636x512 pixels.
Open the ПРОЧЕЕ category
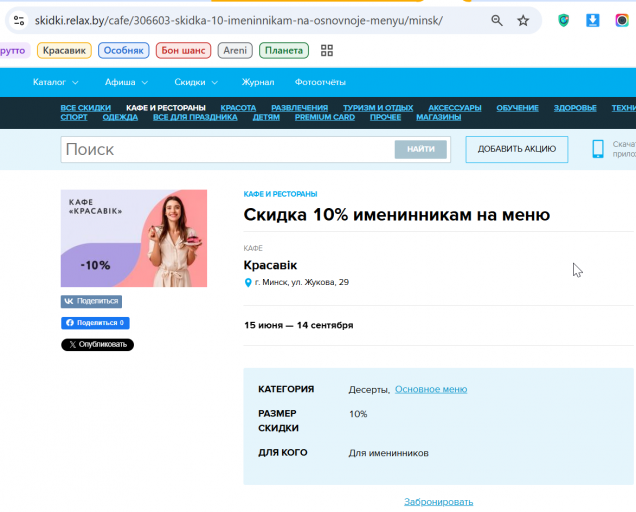tap(385, 117)
